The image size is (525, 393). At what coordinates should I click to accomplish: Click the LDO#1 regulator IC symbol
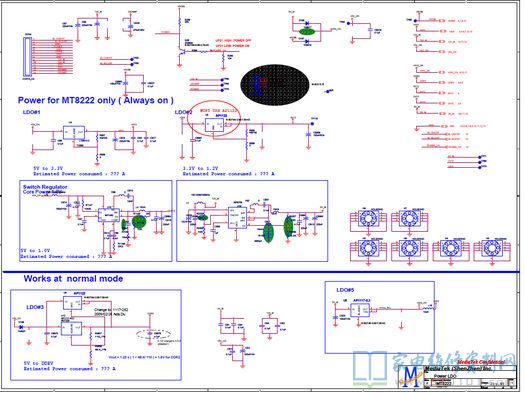point(74,133)
